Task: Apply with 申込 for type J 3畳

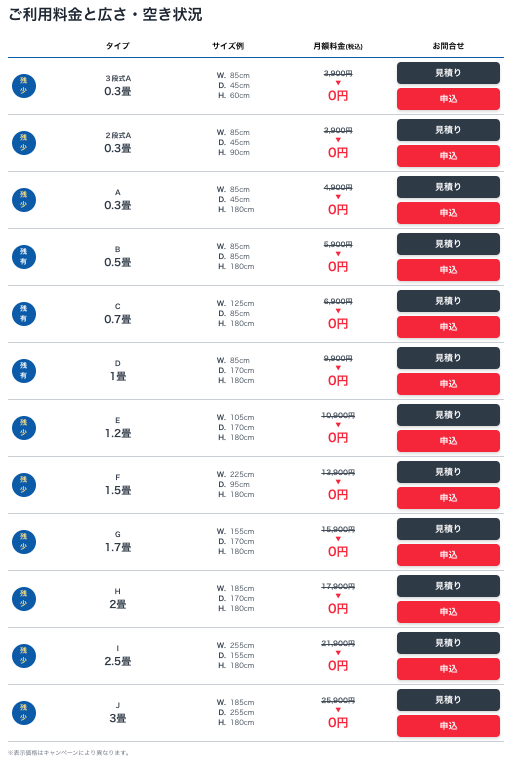Action: pyautogui.click(x=448, y=726)
